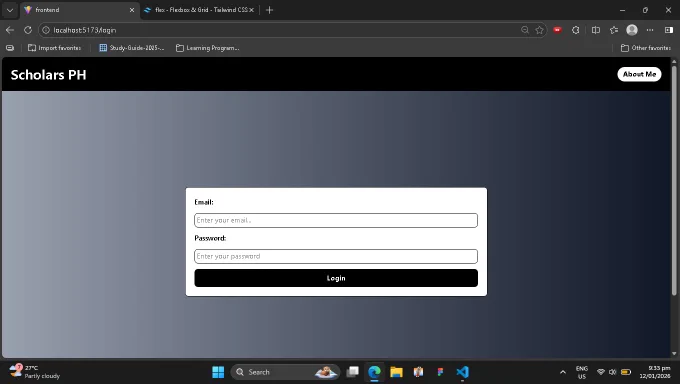Open split screen view
This screenshot has width=680, height=384.
[x=596, y=30]
